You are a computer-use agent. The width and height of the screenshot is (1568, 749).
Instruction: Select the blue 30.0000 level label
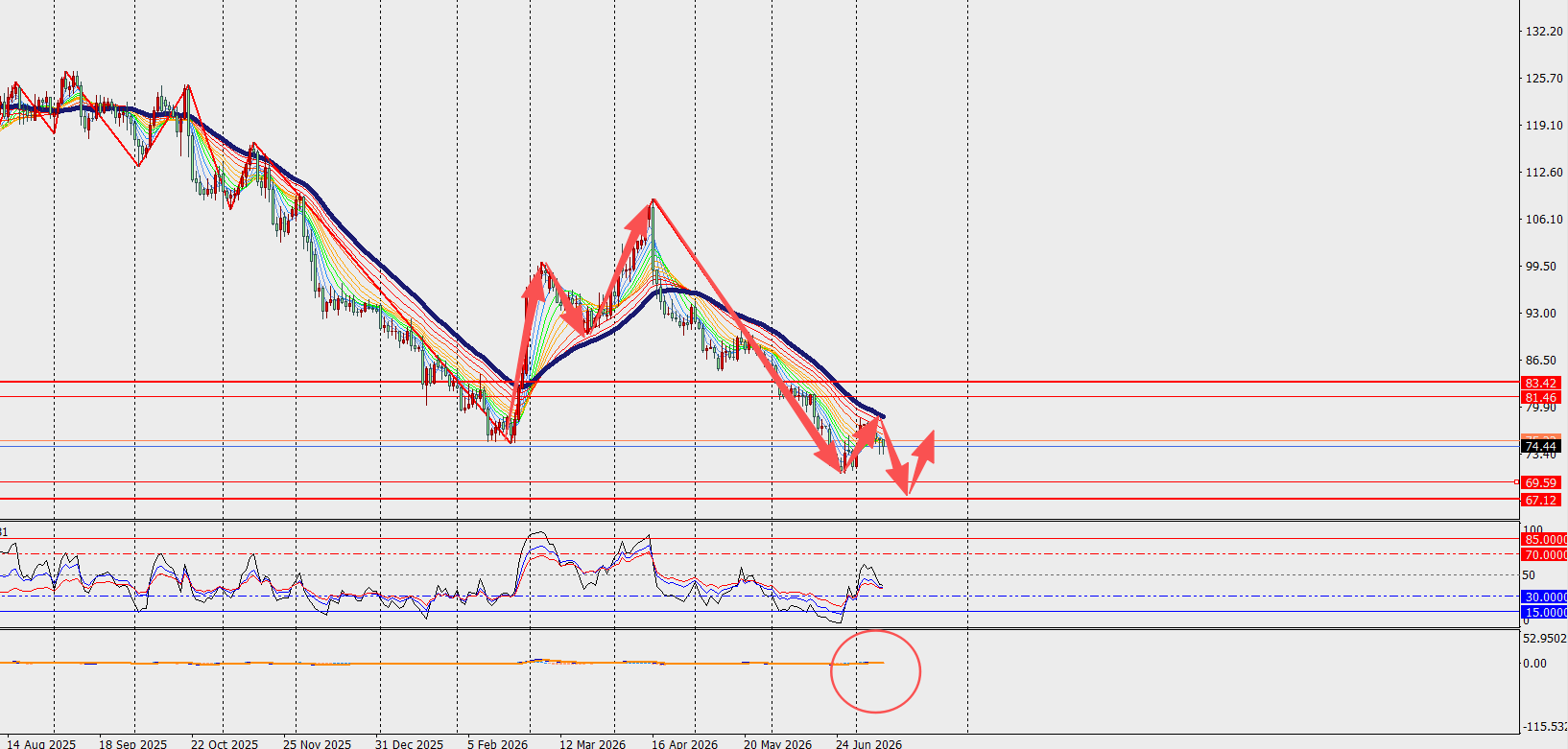tap(1545, 597)
